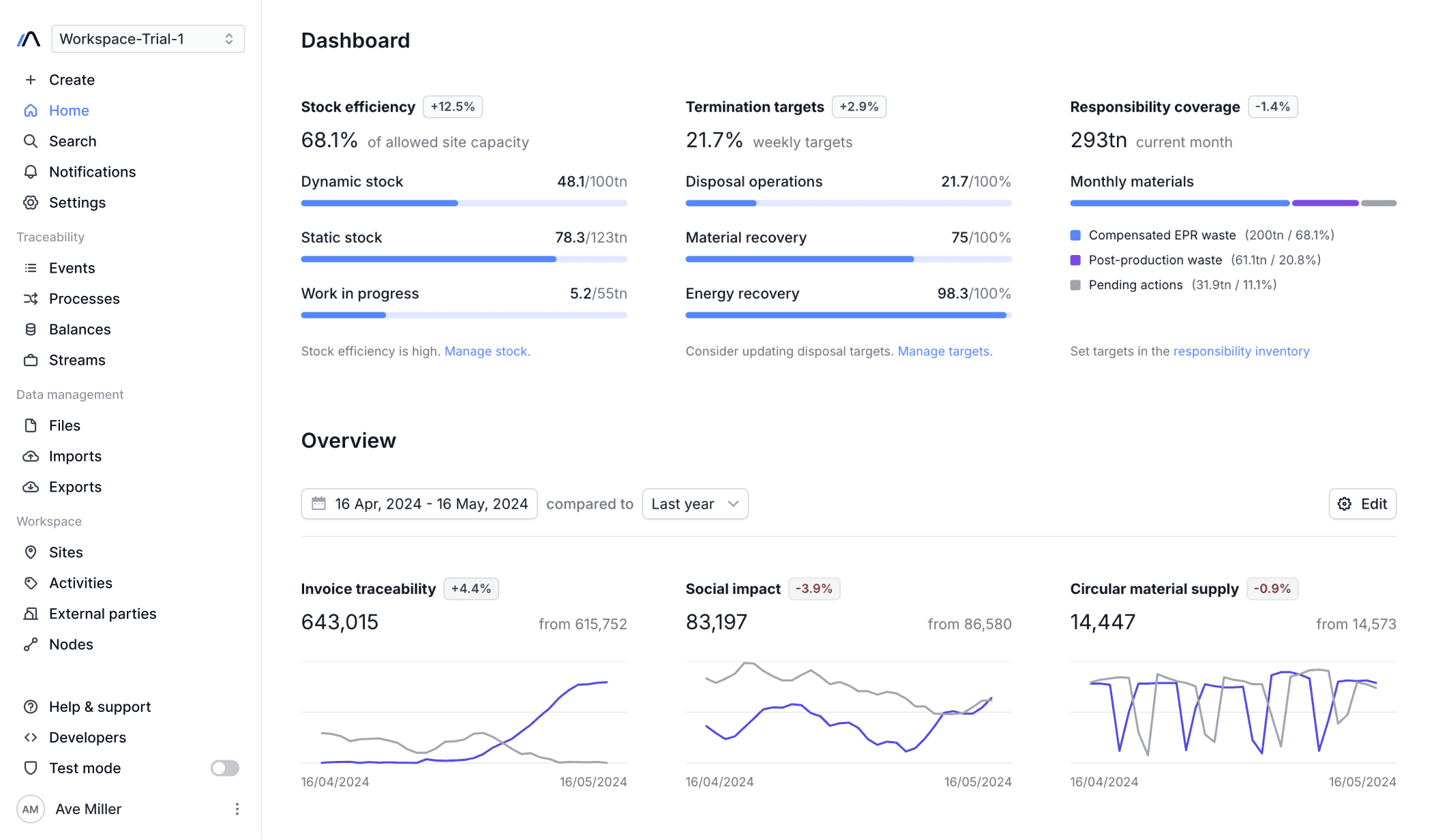Viewport: 1436px width, 840px height.
Task: Open the Events section in Traceability
Action: (x=72, y=268)
